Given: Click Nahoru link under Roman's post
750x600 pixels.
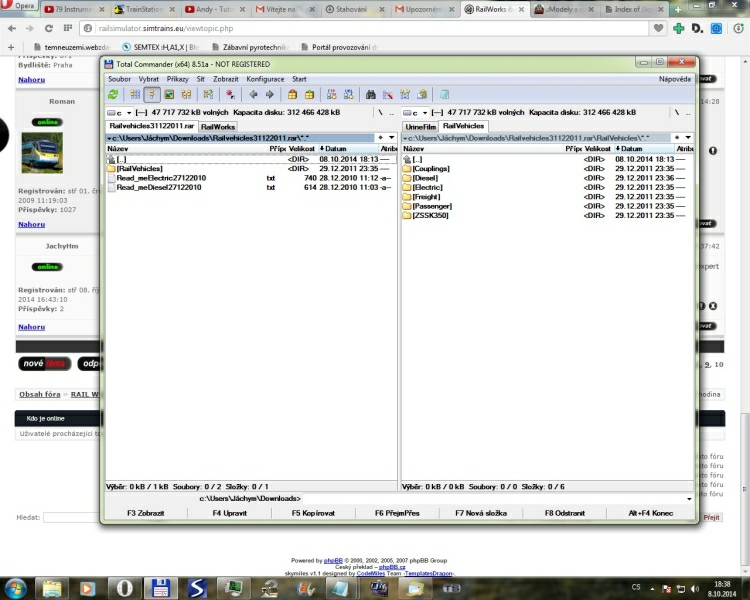Looking at the screenshot, I should pyautogui.click(x=32, y=224).
